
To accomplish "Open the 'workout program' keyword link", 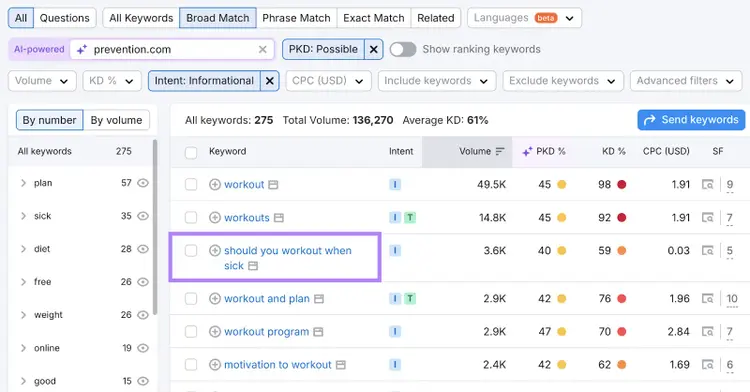I will coord(266,332).
